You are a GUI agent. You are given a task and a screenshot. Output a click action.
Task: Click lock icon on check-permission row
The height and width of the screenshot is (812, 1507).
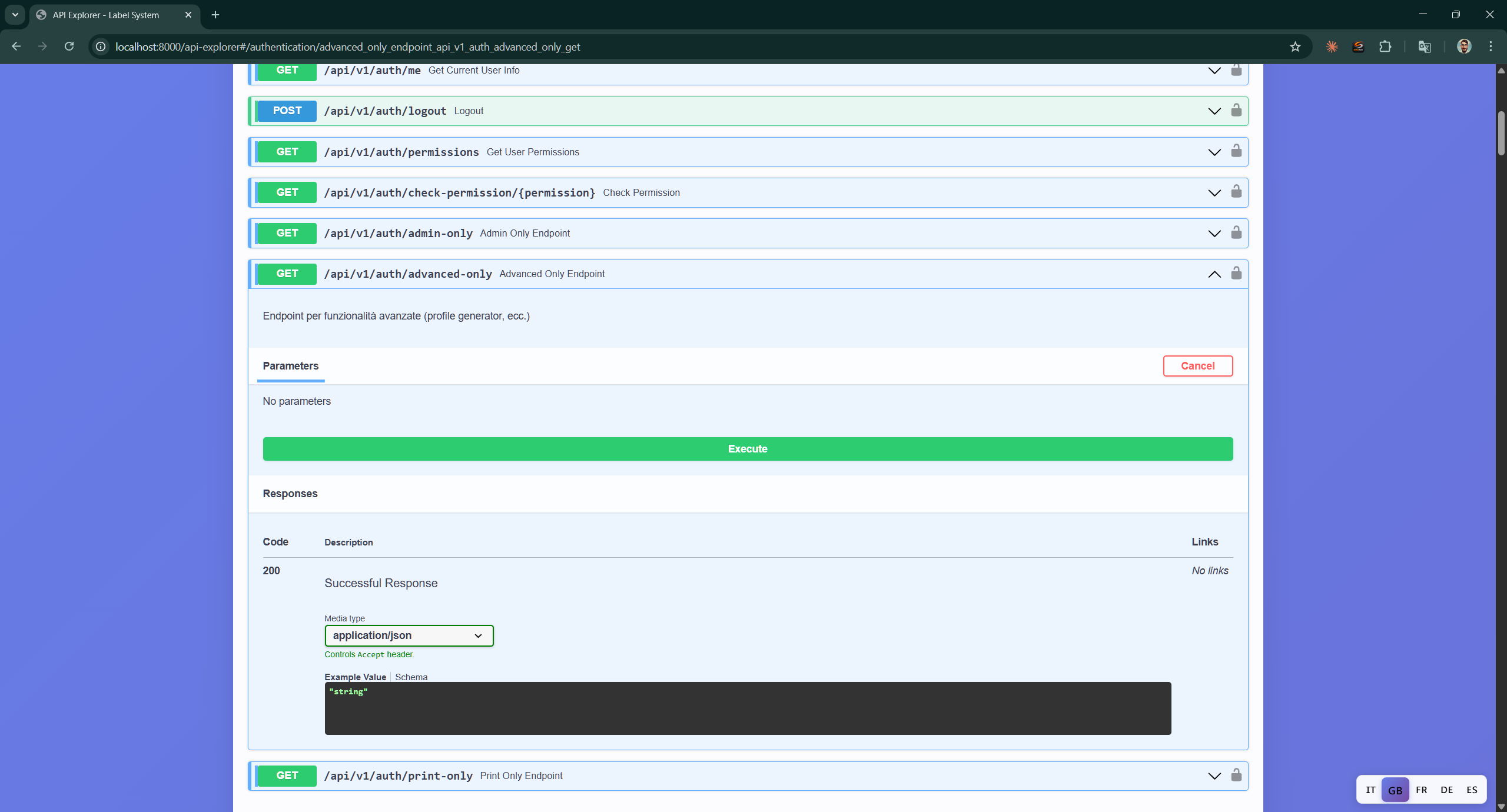(1236, 191)
